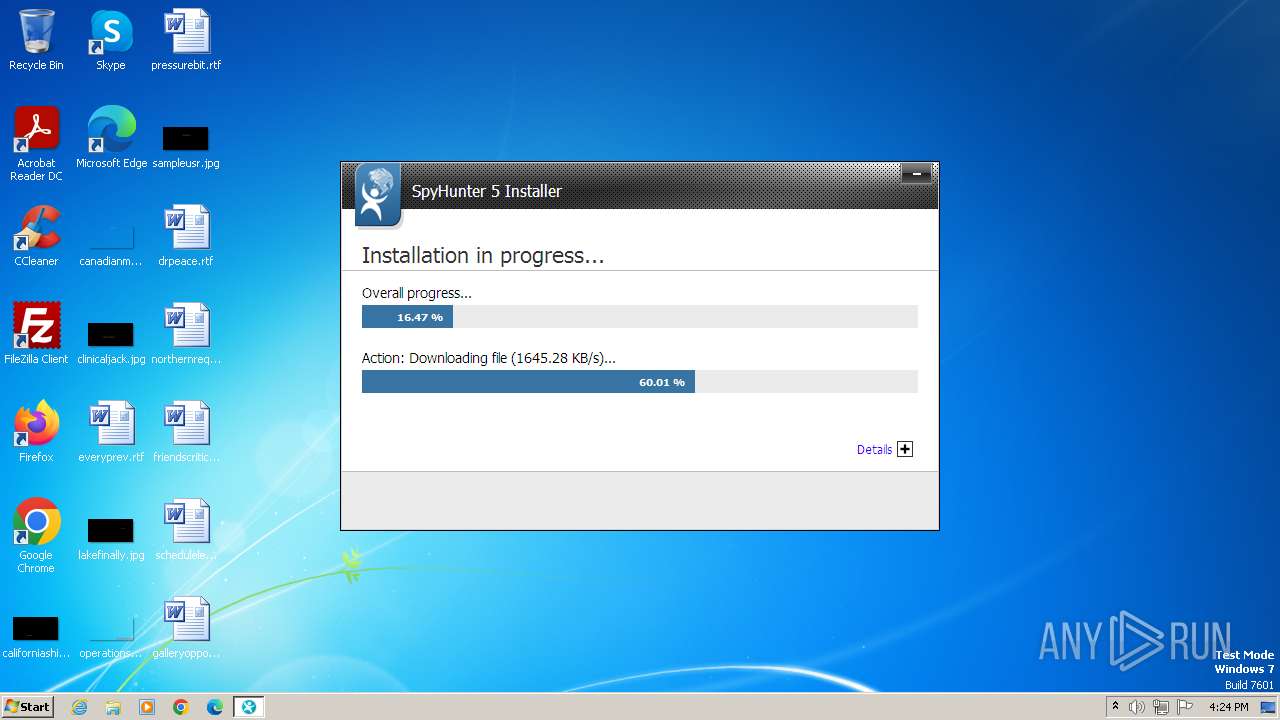Select the sampleusr.jpg file icon

tap(186, 146)
